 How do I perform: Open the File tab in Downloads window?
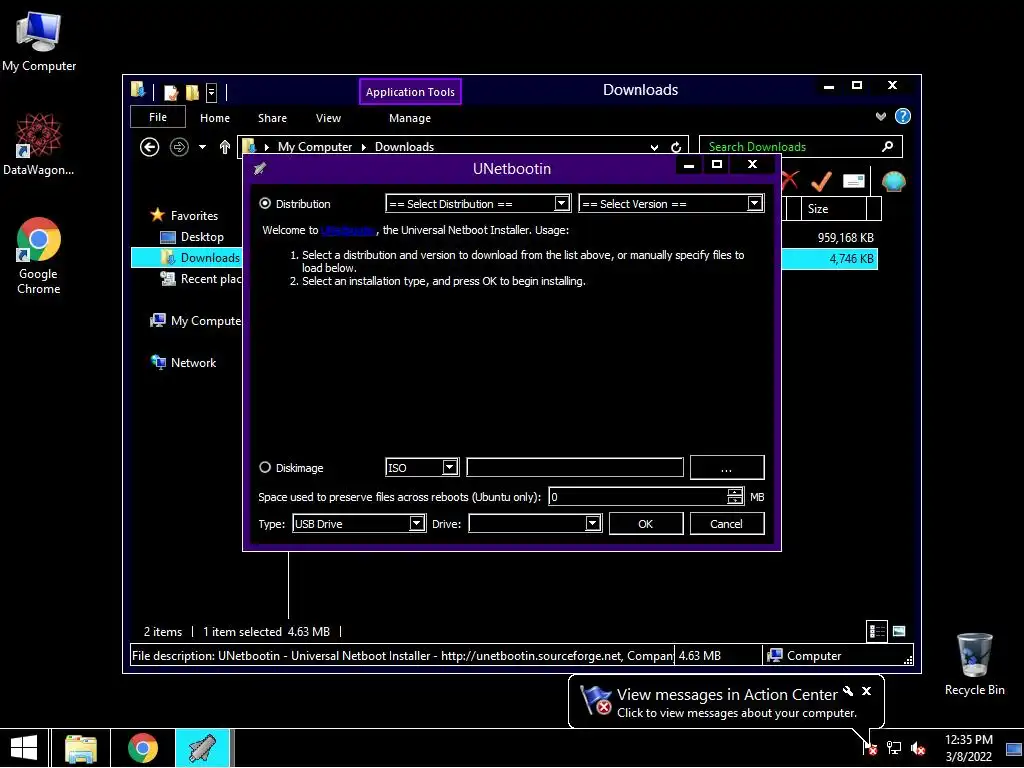click(x=158, y=118)
